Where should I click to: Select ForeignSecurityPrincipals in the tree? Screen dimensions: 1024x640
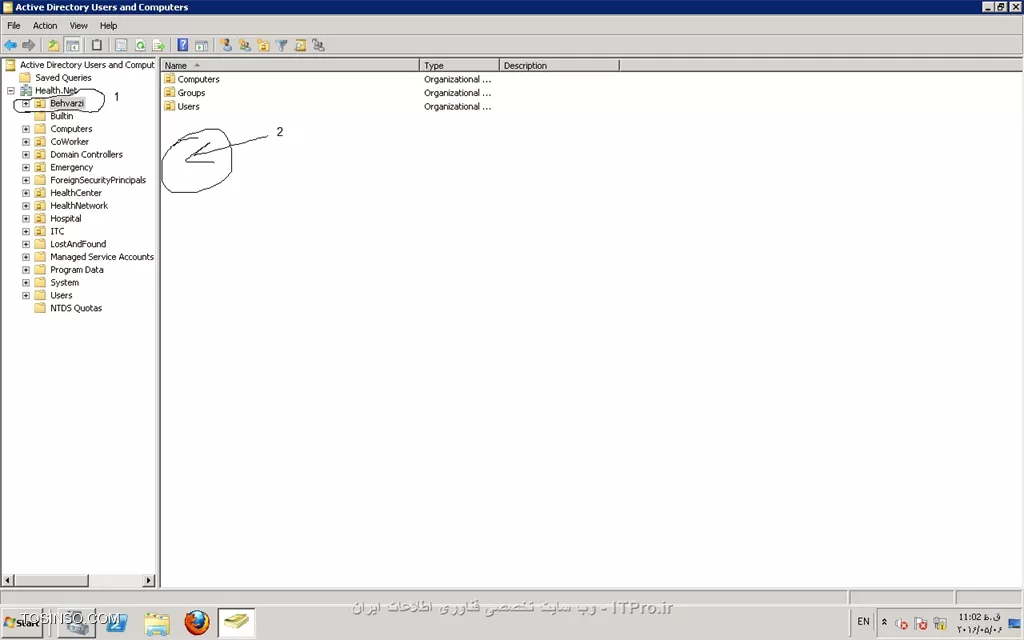tap(98, 180)
